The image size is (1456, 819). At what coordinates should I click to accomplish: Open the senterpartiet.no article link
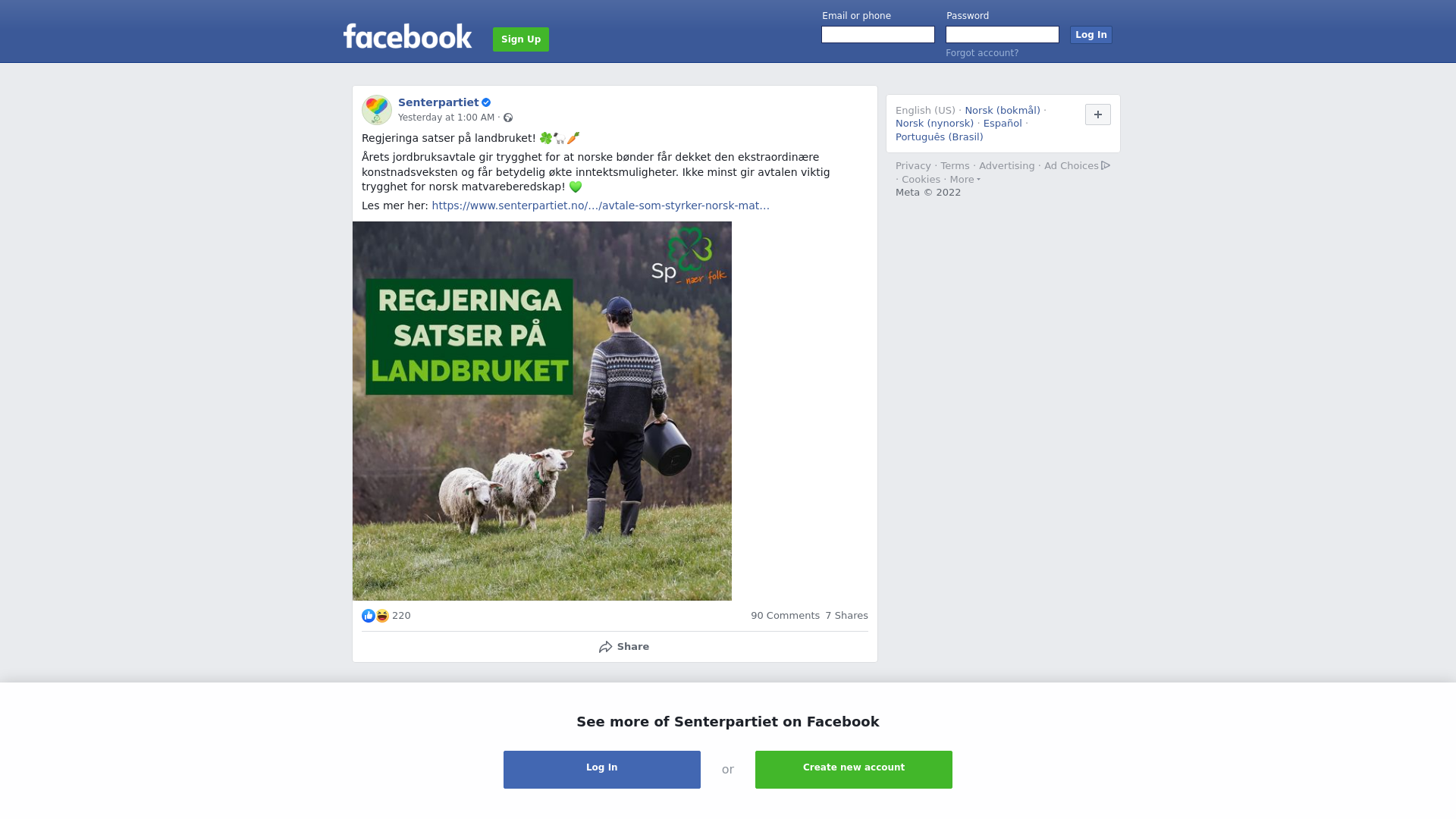tap(601, 206)
